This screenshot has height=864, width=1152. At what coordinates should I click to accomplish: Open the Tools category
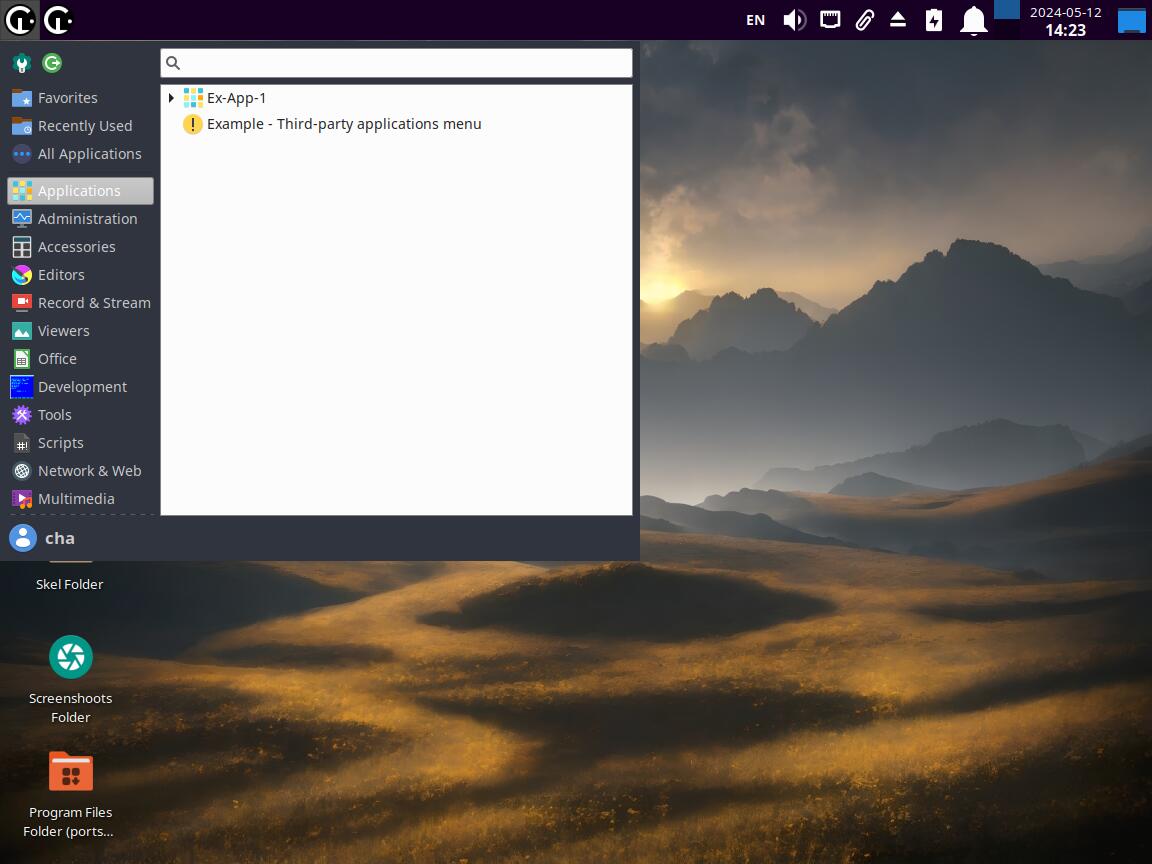(80, 414)
